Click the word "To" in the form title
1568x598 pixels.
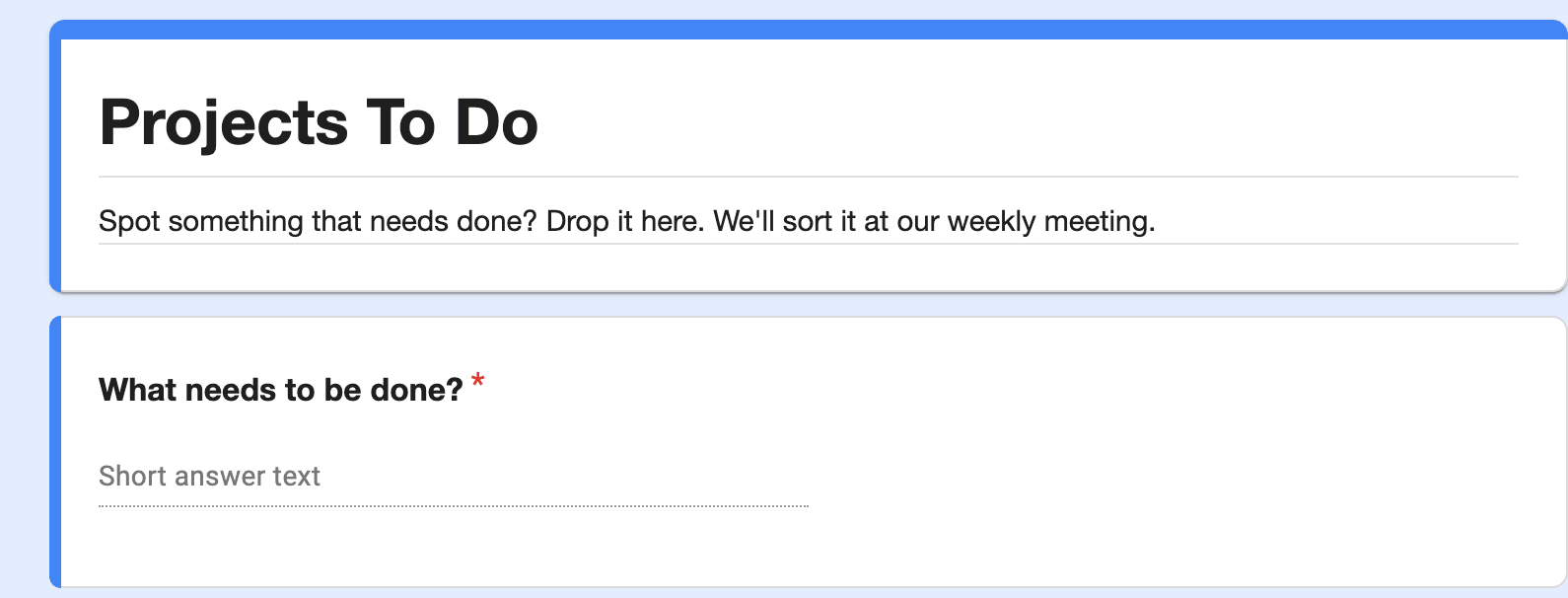coord(400,123)
